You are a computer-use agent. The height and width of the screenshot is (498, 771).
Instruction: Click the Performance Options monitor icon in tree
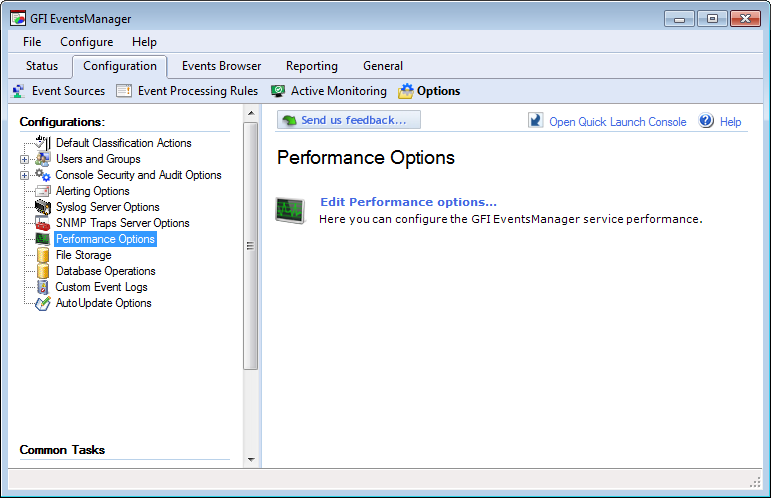[x=43, y=239]
